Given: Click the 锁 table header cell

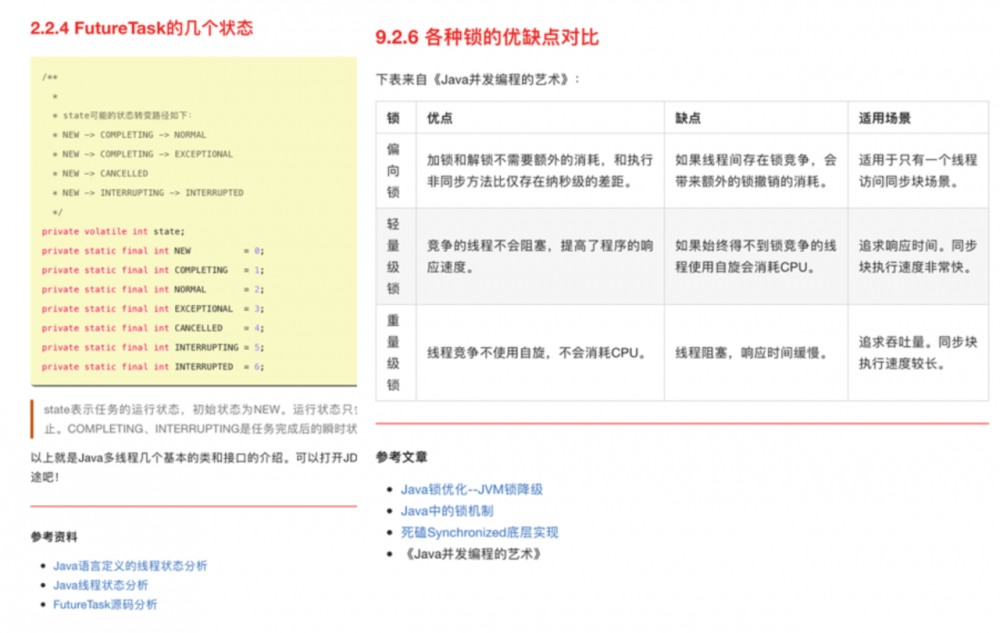Looking at the screenshot, I should [x=393, y=117].
